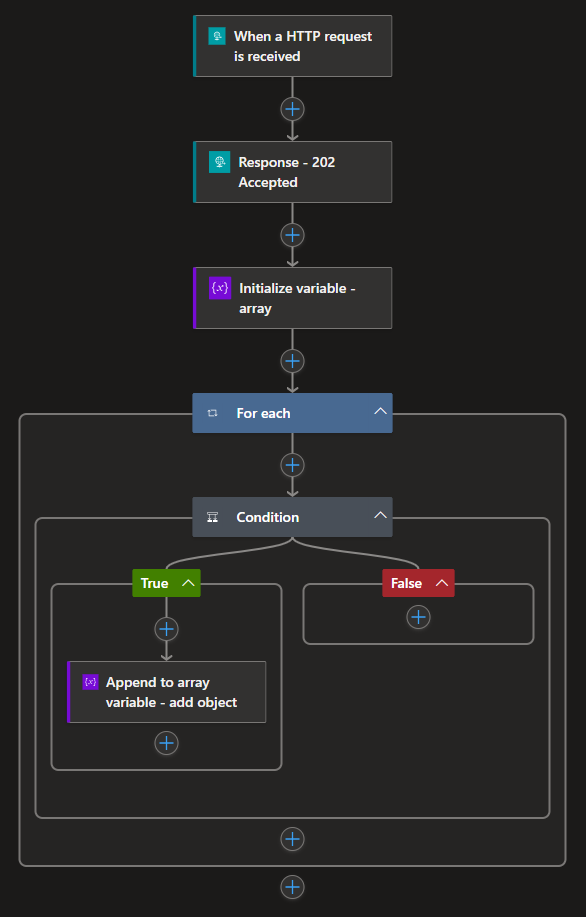Click the green True branch label
586x917 pixels.
(x=154, y=583)
